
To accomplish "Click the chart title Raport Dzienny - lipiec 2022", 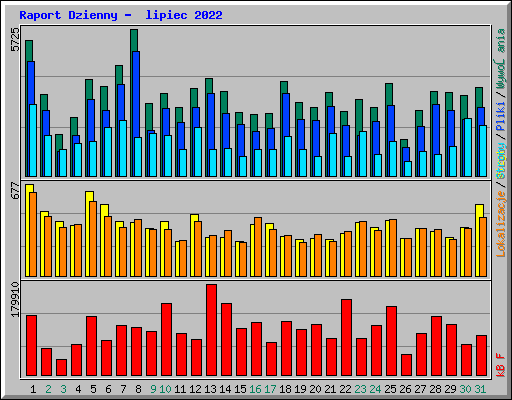I will (121, 15).
